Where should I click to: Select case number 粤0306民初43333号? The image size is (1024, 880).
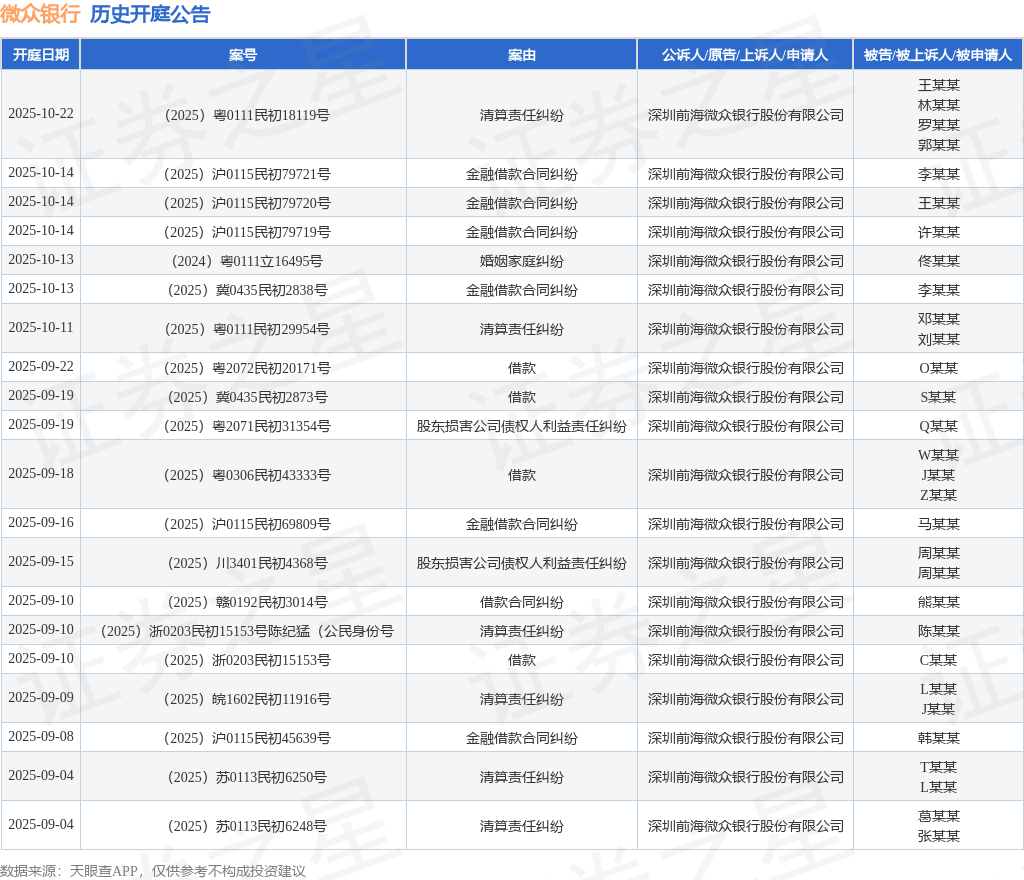pos(247,475)
